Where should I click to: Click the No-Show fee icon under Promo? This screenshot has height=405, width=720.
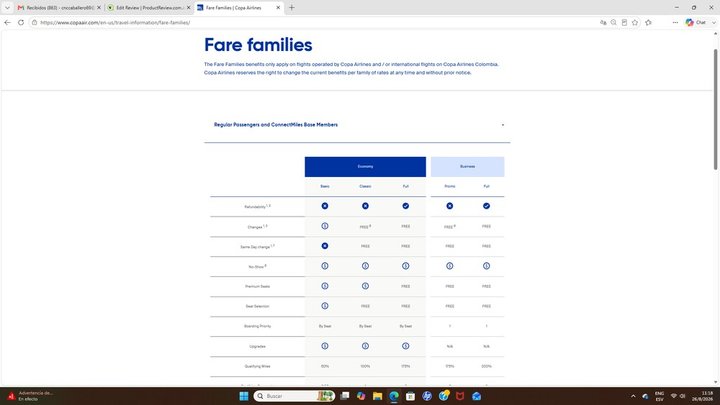tap(450, 266)
